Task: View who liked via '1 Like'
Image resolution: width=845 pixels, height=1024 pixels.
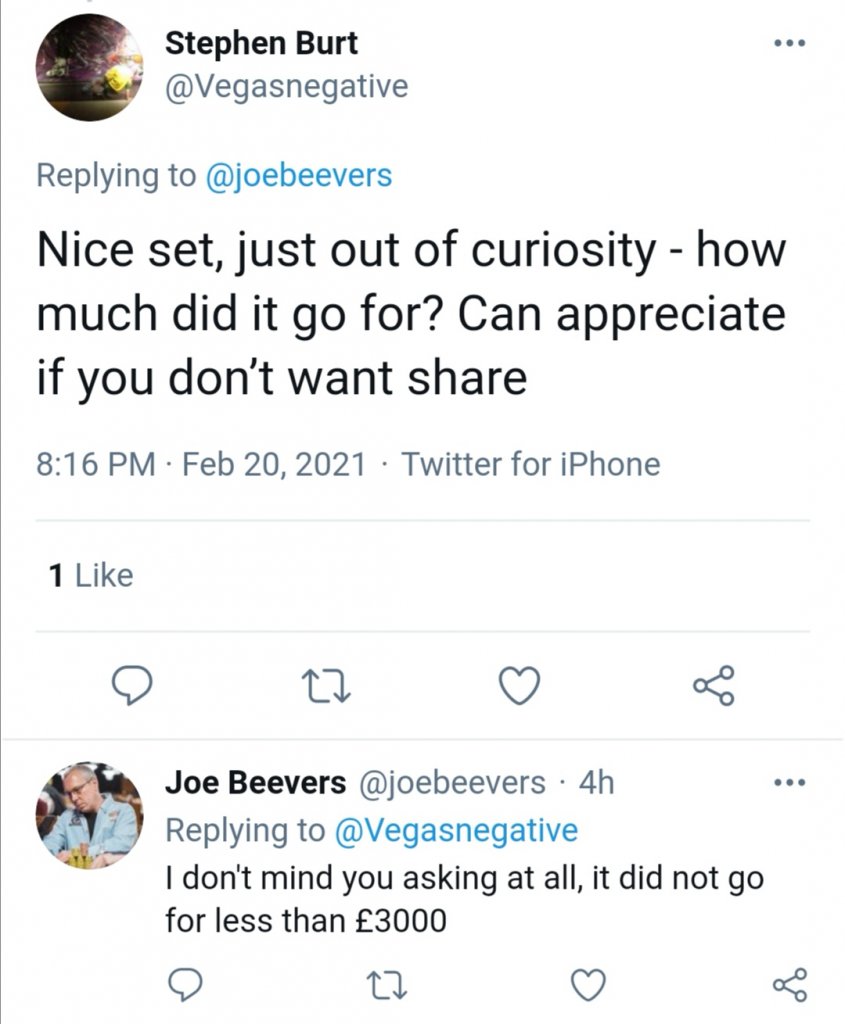Action: [x=91, y=575]
